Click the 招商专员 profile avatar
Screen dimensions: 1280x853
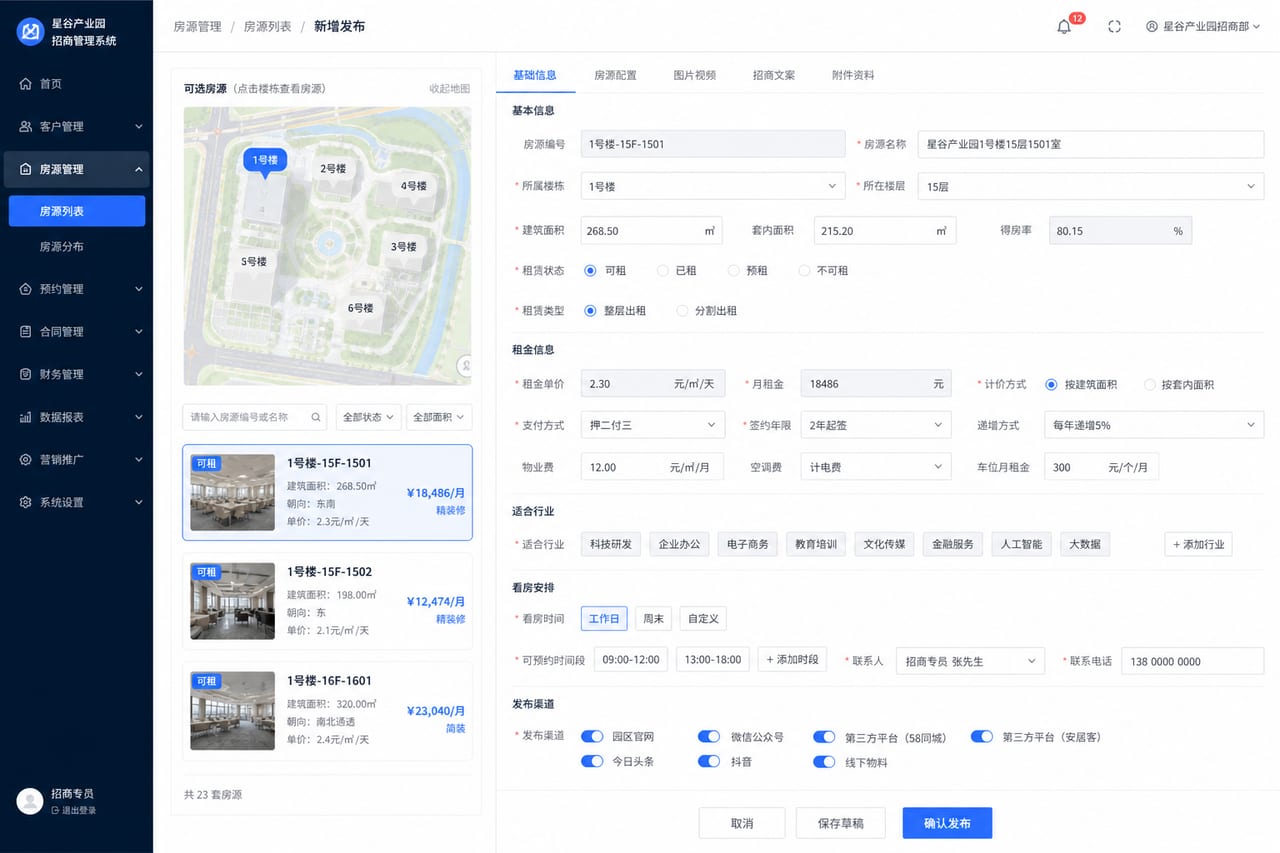click(x=30, y=801)
